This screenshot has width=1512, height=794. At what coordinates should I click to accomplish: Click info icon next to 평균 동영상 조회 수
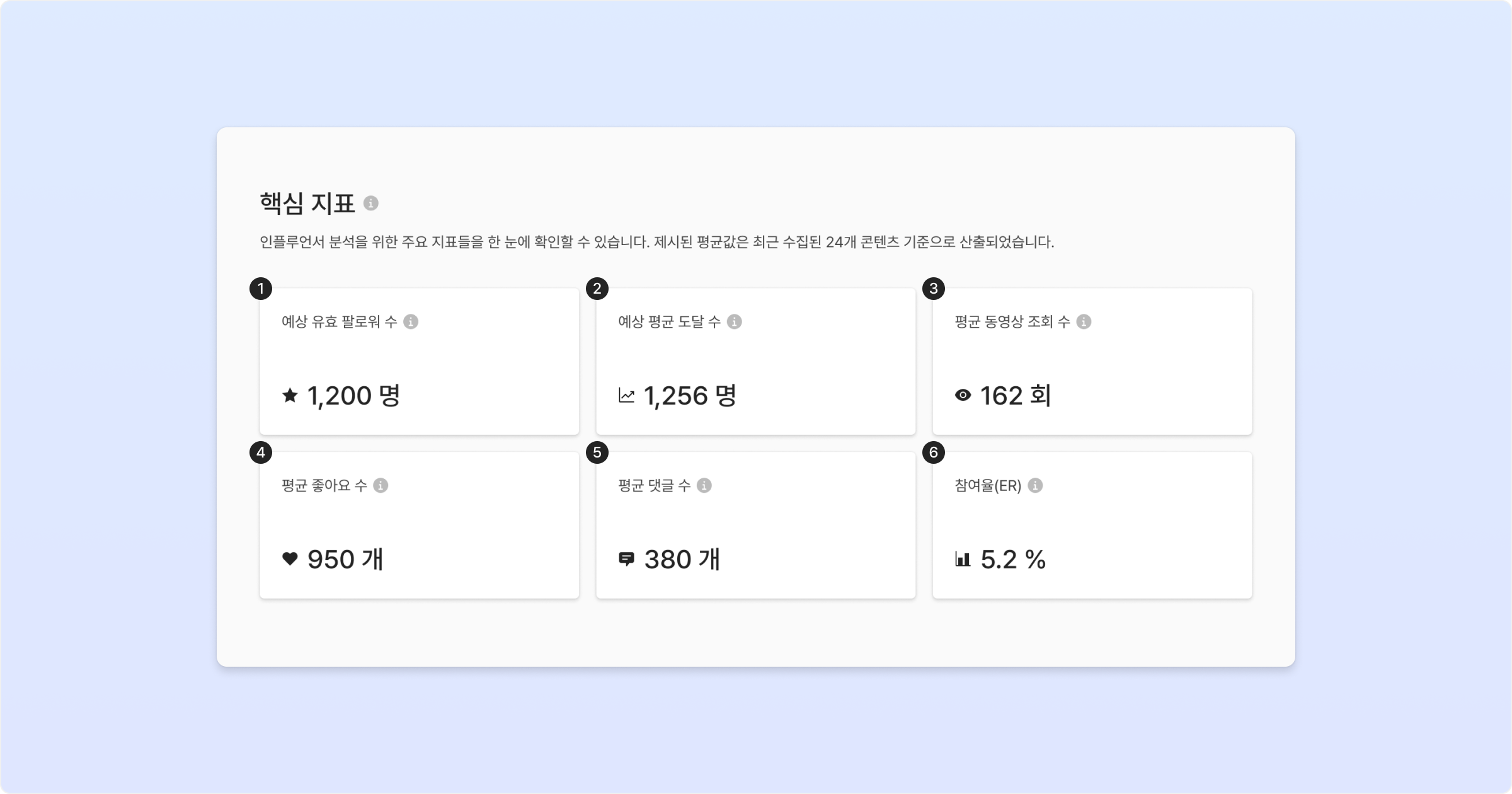pyautogui.click(x=1084, y=322)
